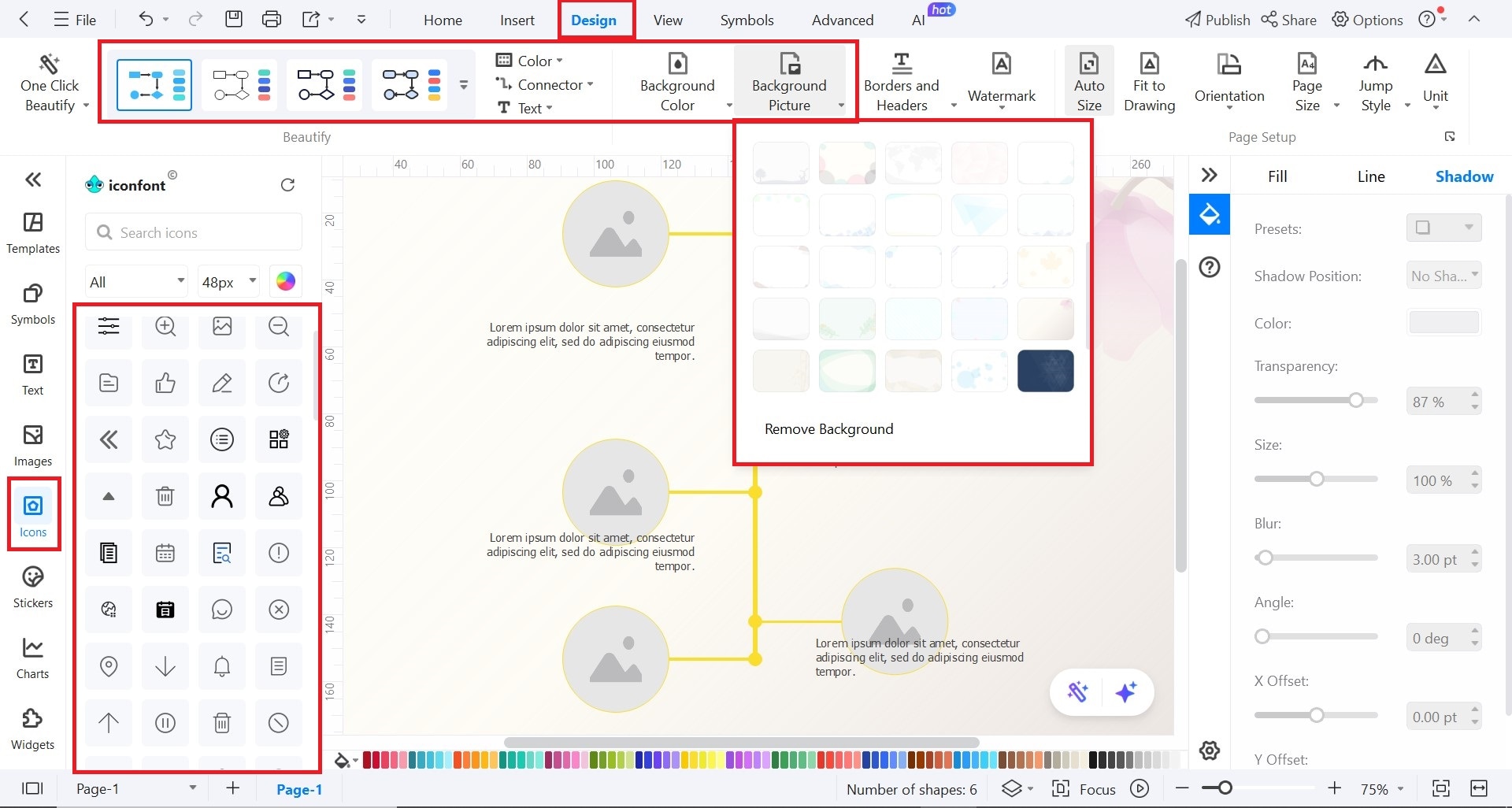Add a new page with plus button
The width and height of the screenshot is (1512, 808).
click(233, 788)
